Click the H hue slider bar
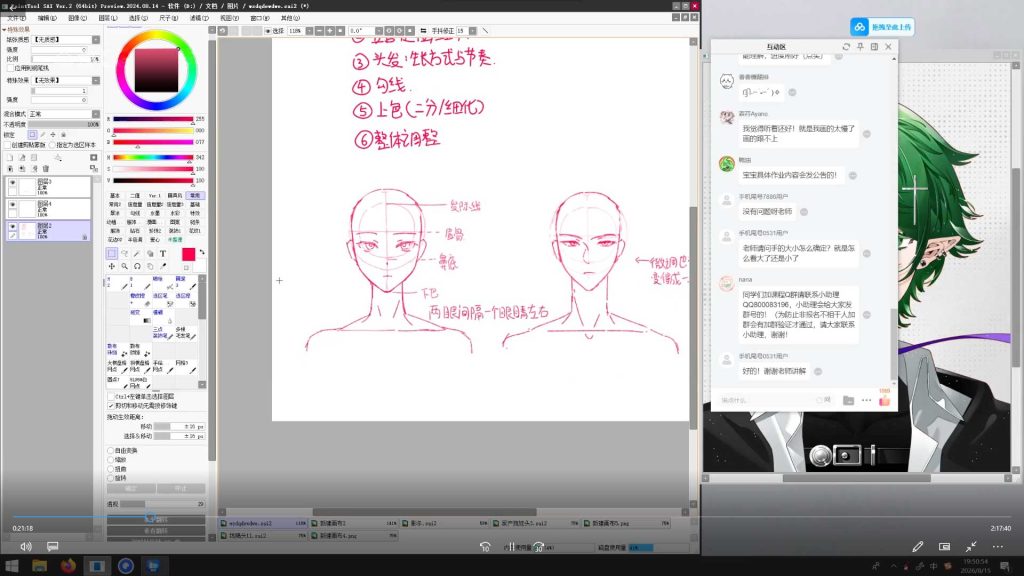The height and width of the screenshot is (576, 1024). tap(153, 157)
